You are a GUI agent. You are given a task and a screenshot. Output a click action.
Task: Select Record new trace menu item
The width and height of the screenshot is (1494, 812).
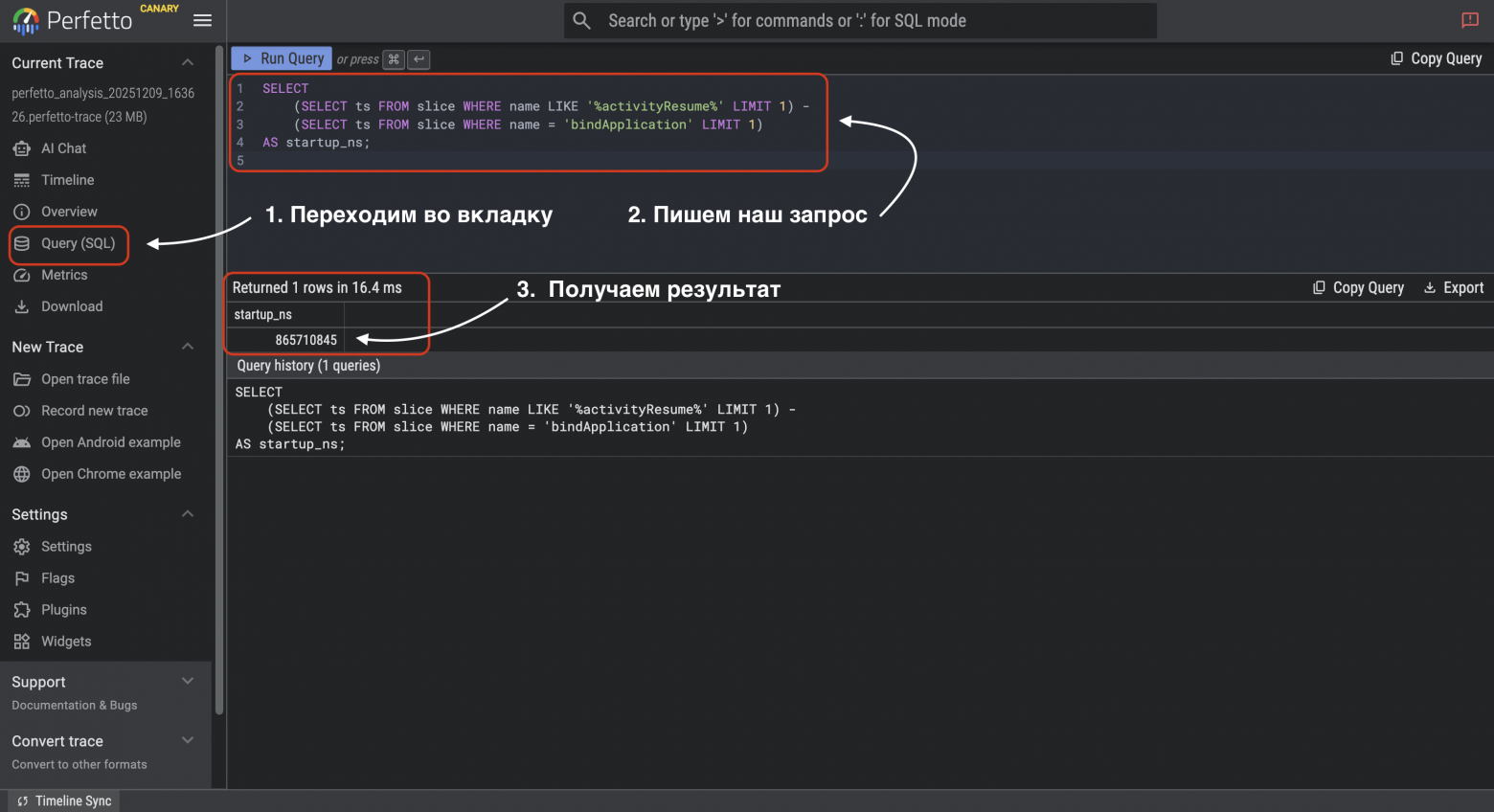coord(94,411)
